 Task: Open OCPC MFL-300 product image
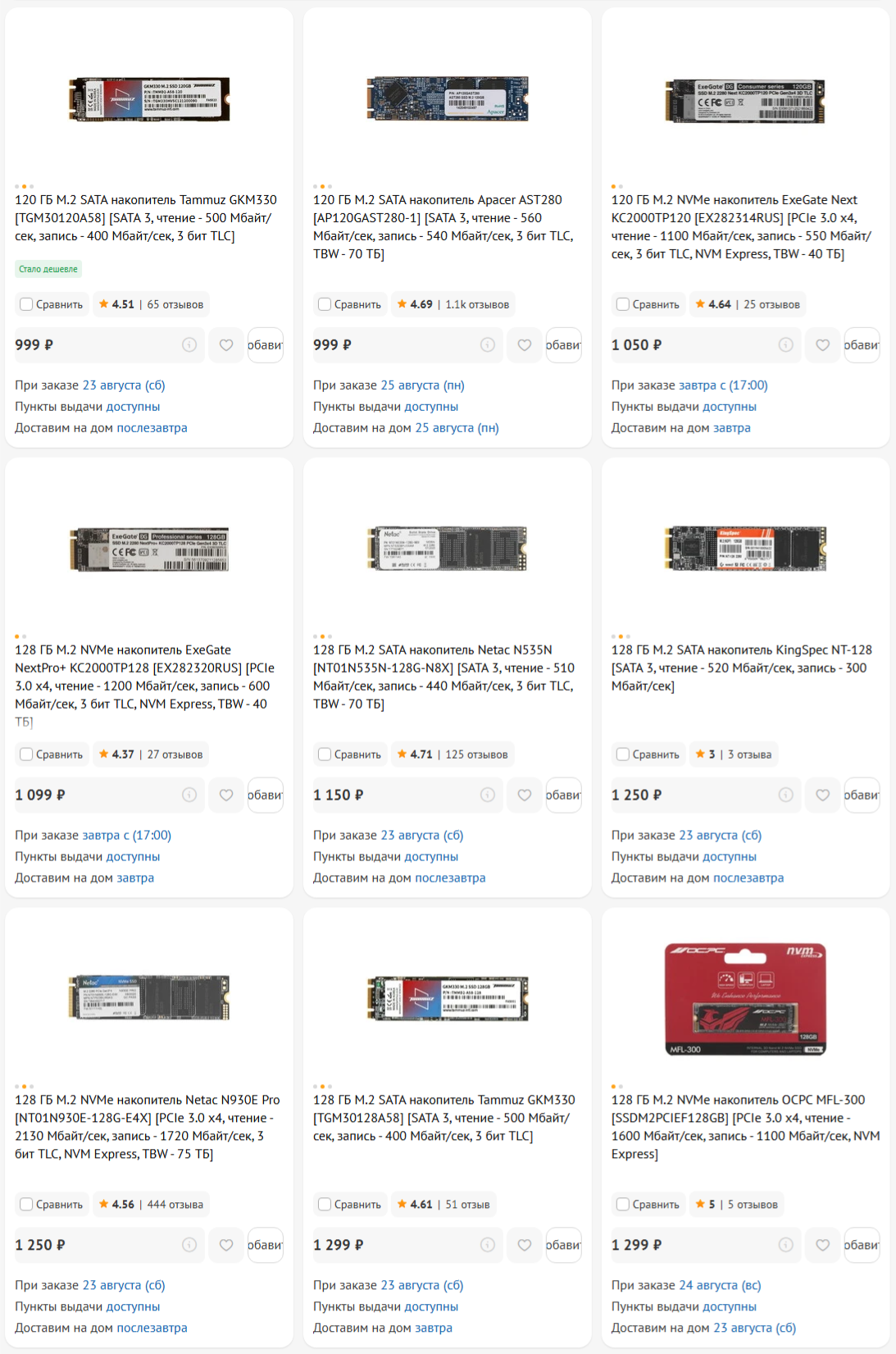[x=745, y=998]
